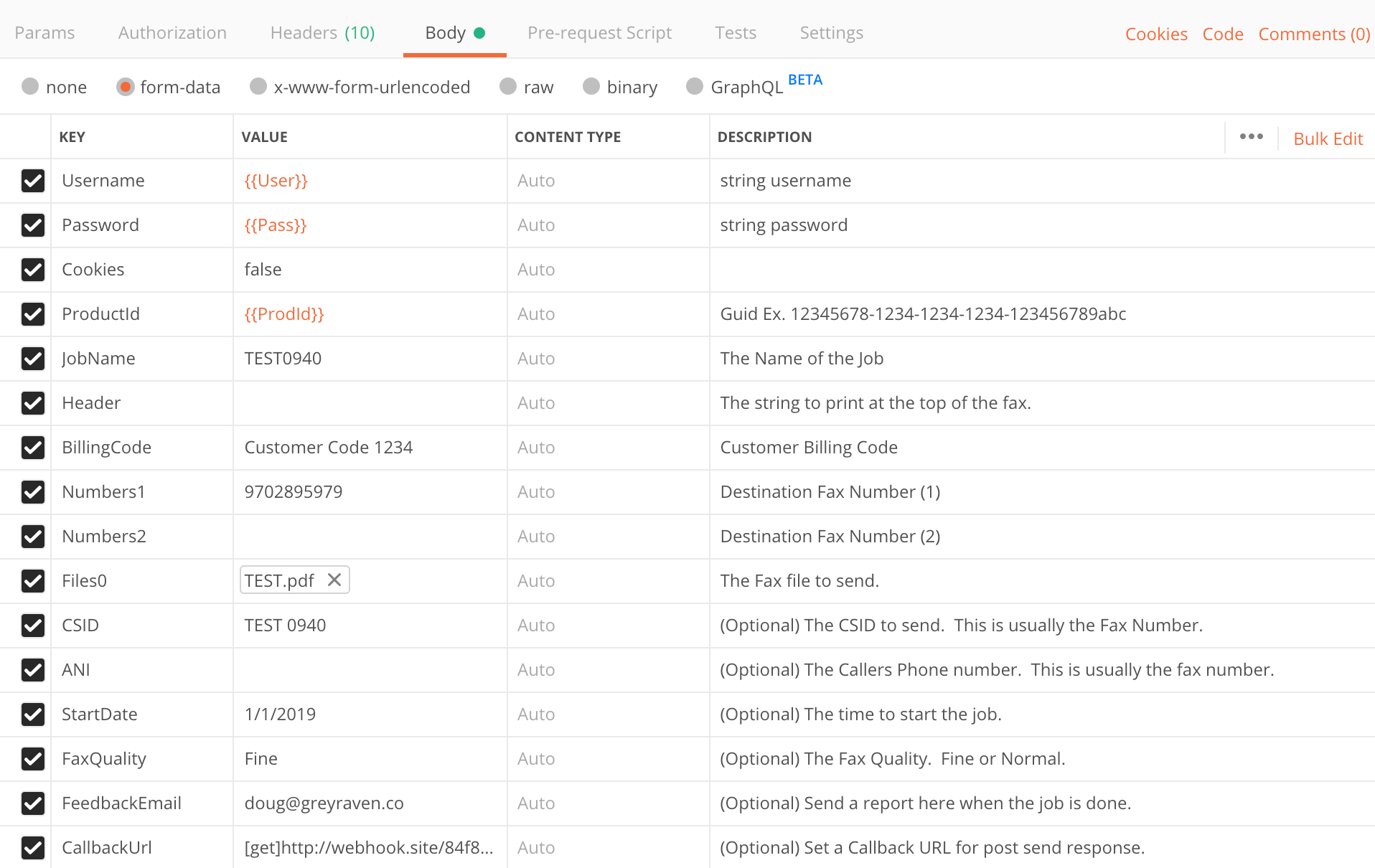Remove the attached TEST.pdf file
This screenshot has height=868, width=1375.
click(334, 580)
